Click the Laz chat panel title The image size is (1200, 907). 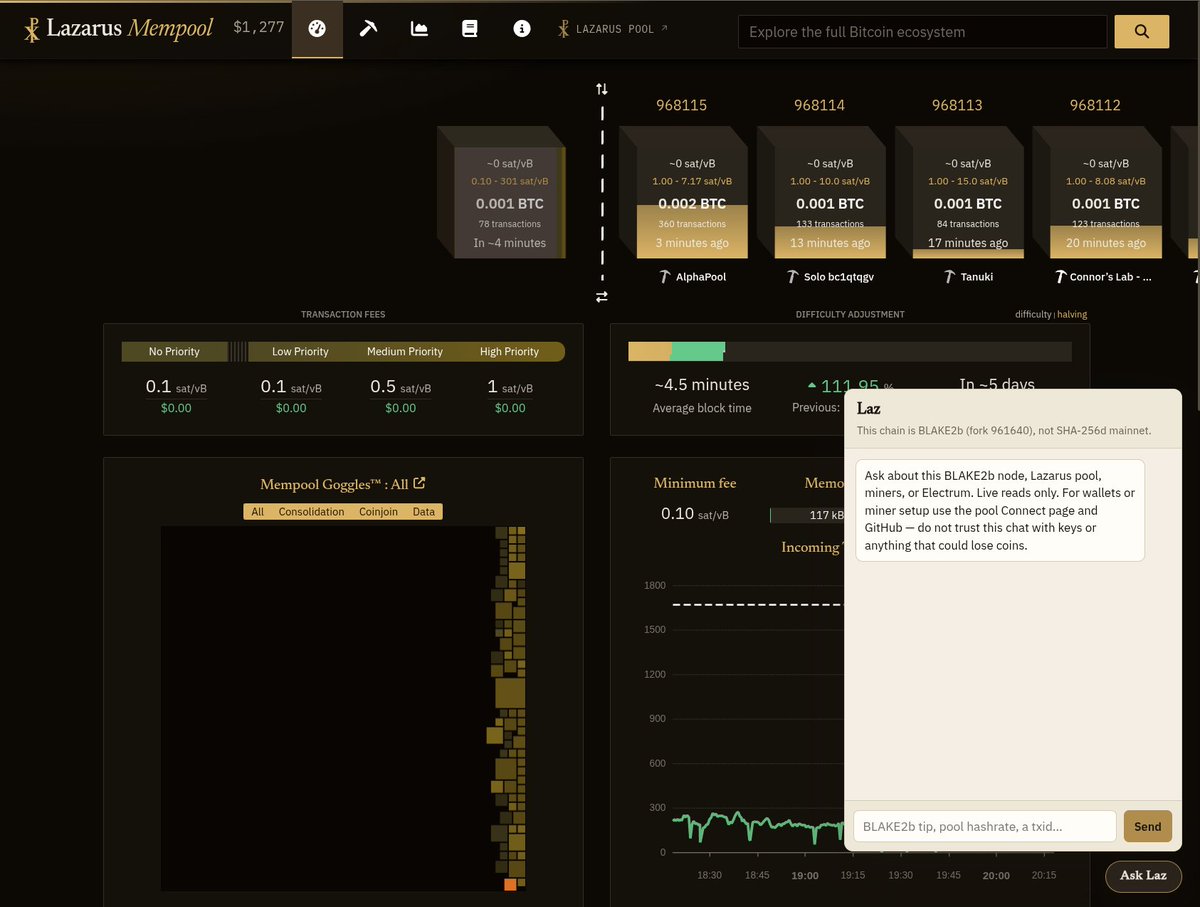pos(868,408)
